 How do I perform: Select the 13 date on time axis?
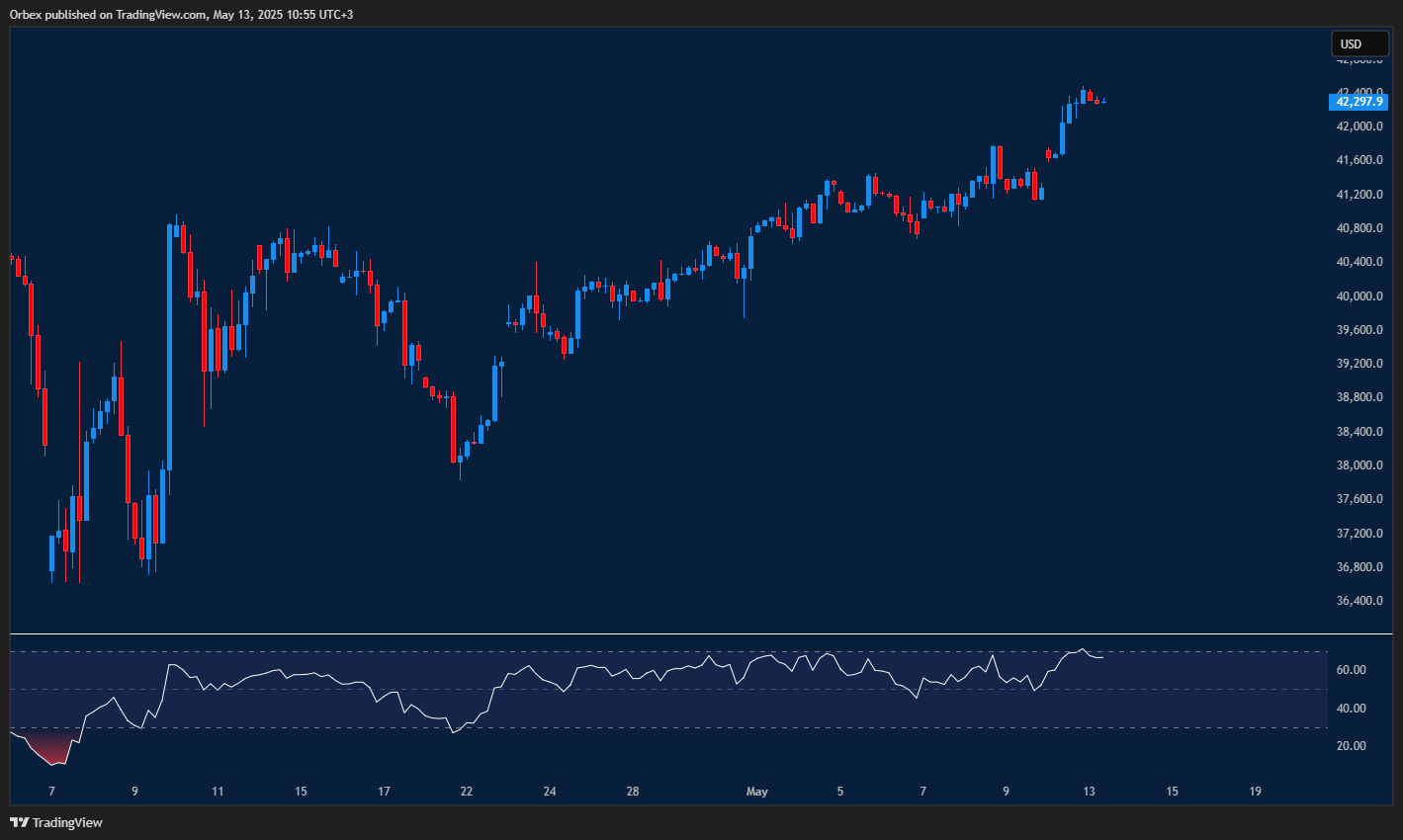click(x=1089, y=792)
